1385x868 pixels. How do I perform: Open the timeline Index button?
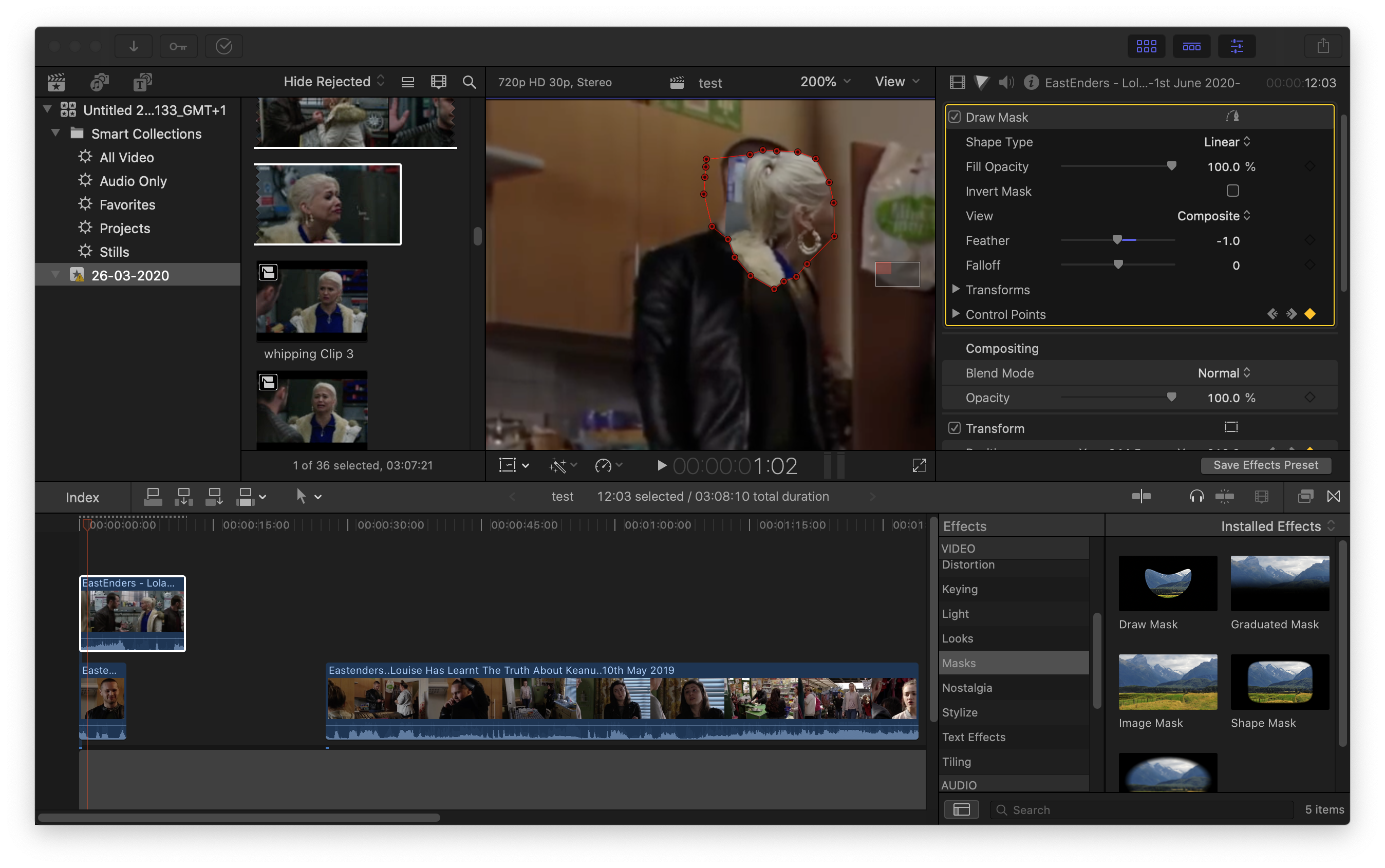click(x=82, y=497)
